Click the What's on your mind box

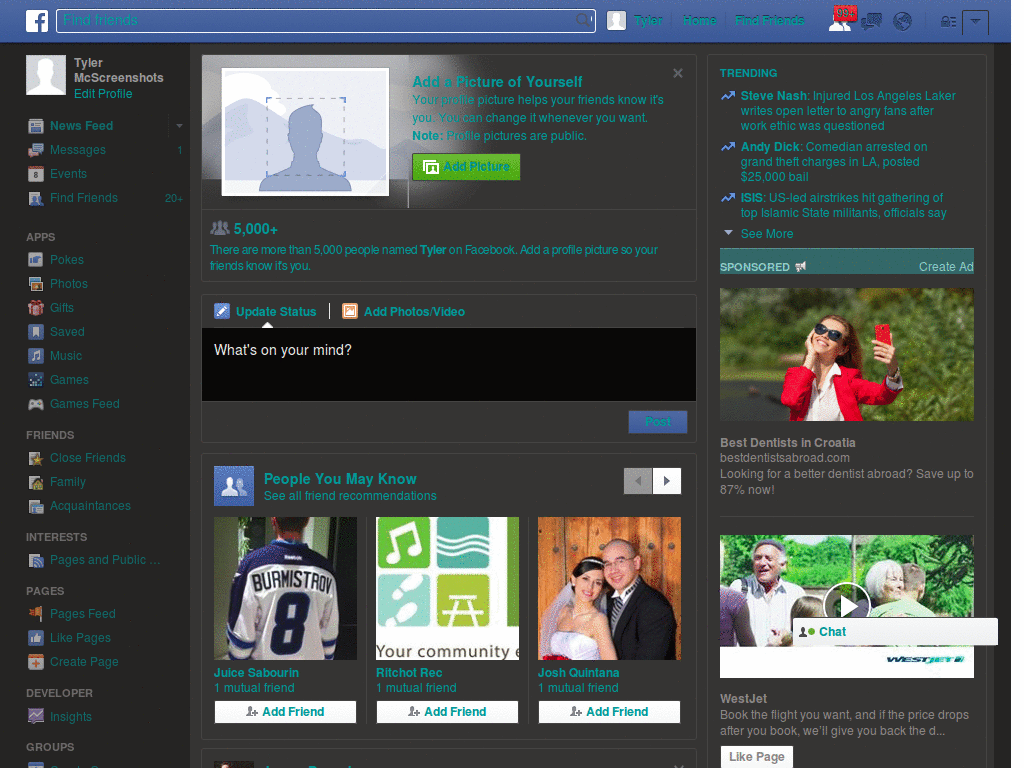(449, 364)
